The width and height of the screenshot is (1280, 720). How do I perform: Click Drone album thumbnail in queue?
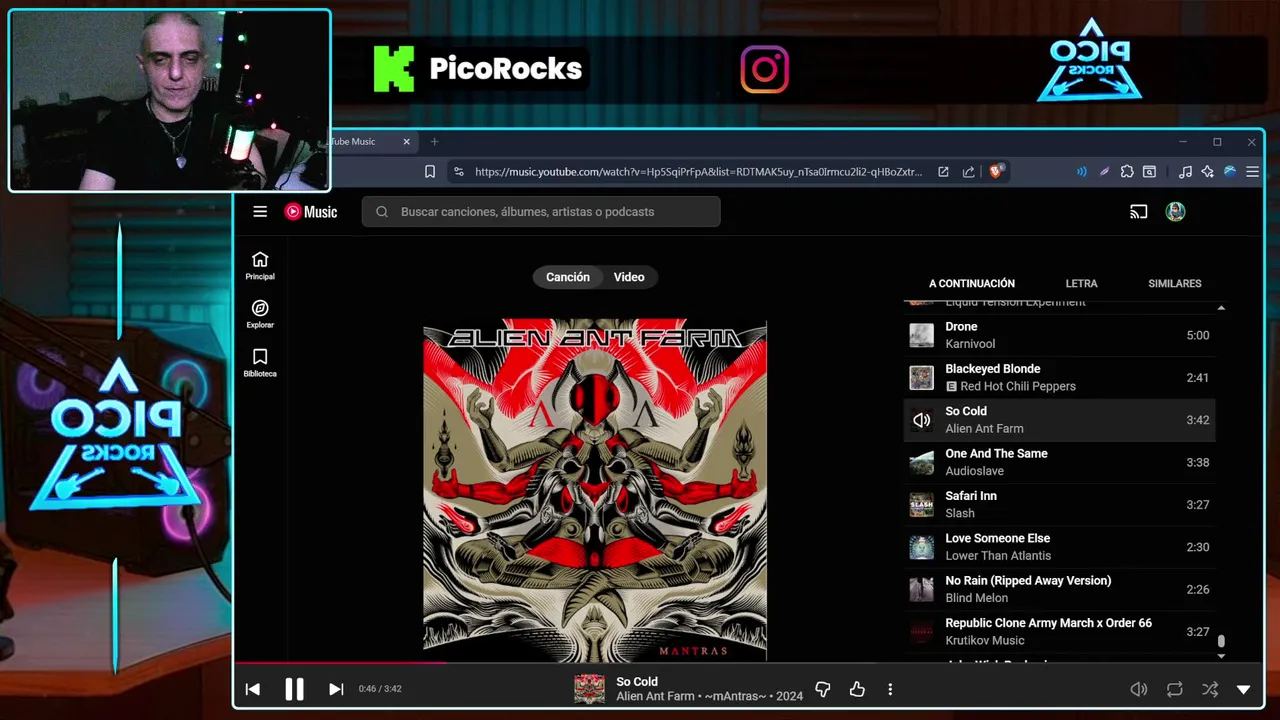[x=921, y=335]
